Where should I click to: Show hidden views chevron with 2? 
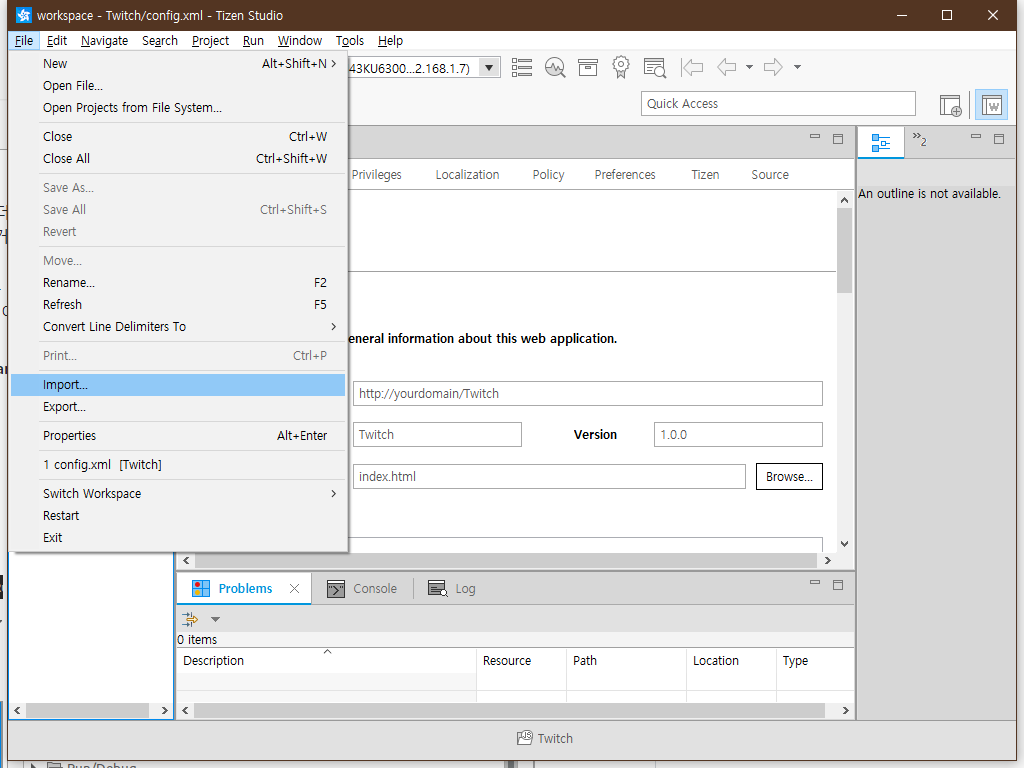tap(920, 139)
